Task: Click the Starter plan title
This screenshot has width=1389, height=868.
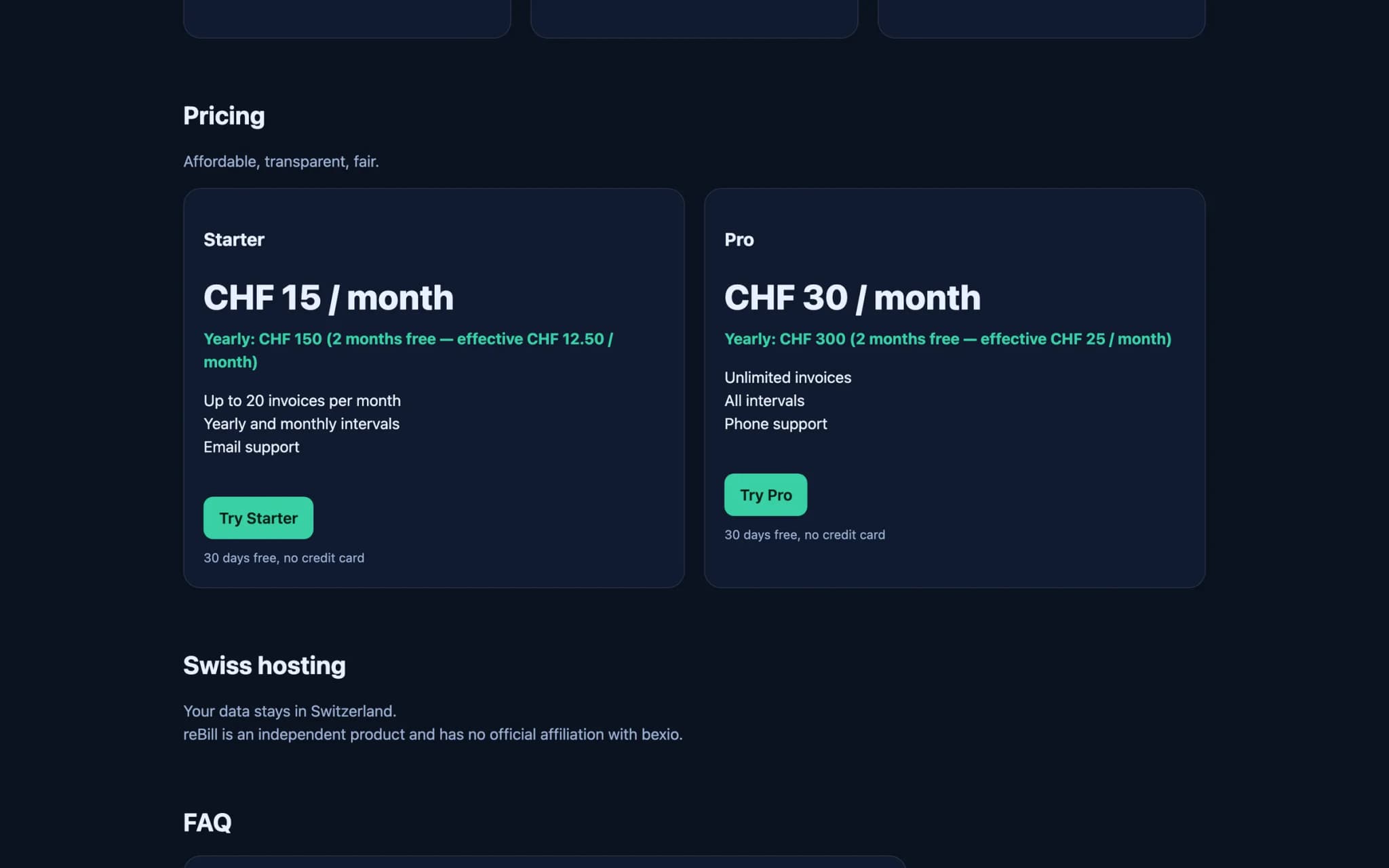Action: pos(234,239)
